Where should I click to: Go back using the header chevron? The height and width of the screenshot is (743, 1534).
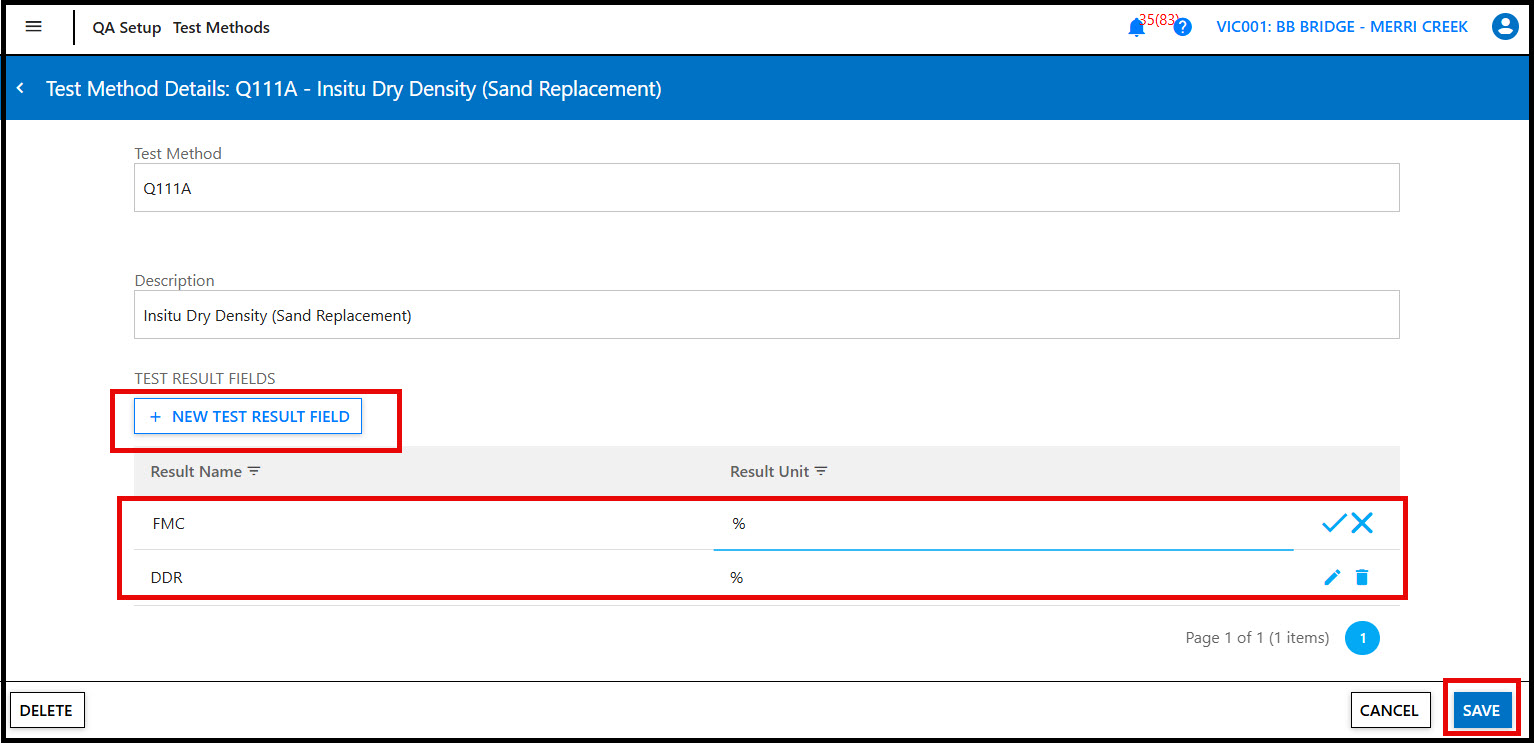pyautogui.click(x=20, y=89)
